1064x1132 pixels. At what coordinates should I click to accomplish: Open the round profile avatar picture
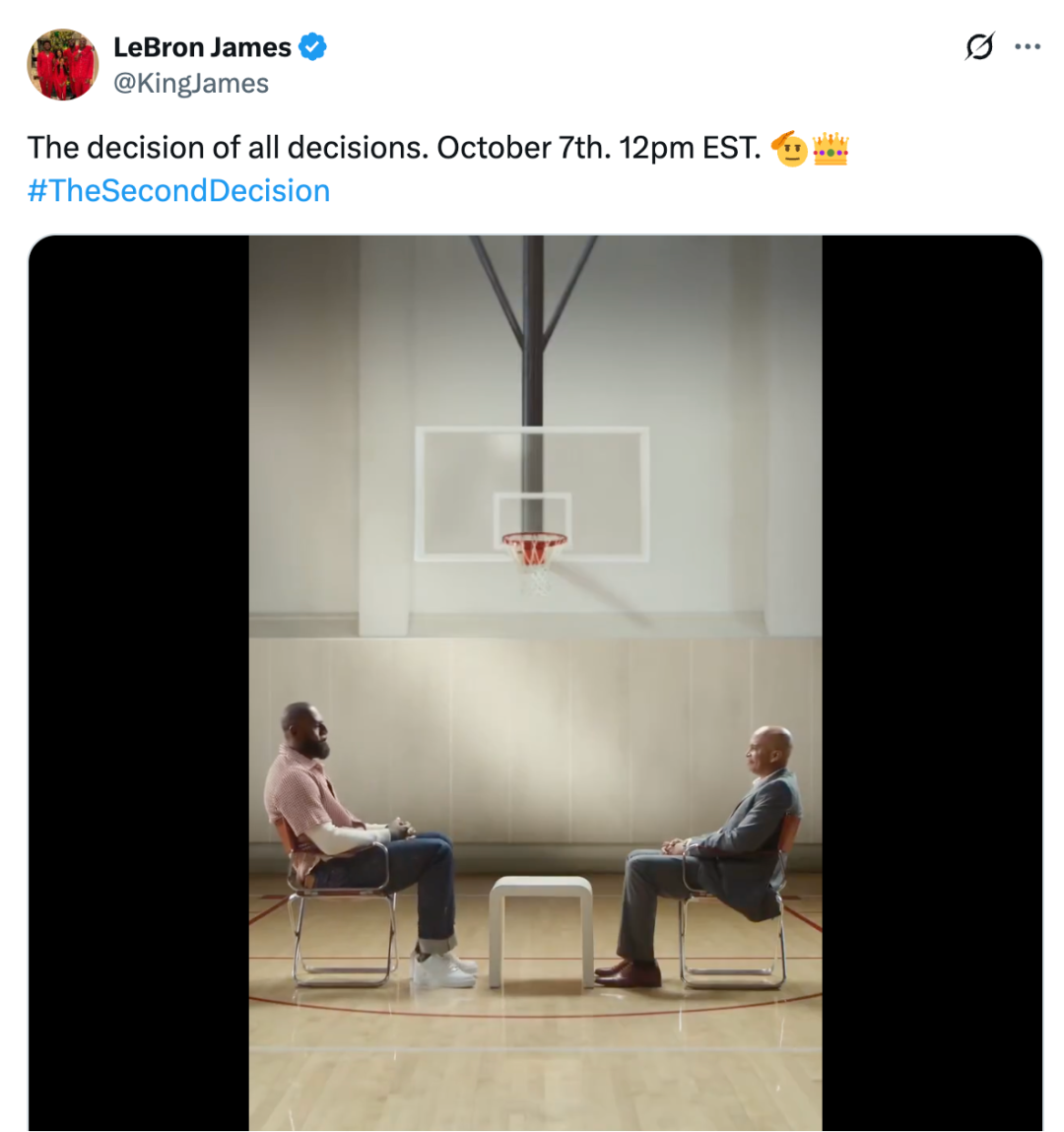pos(62,64)
